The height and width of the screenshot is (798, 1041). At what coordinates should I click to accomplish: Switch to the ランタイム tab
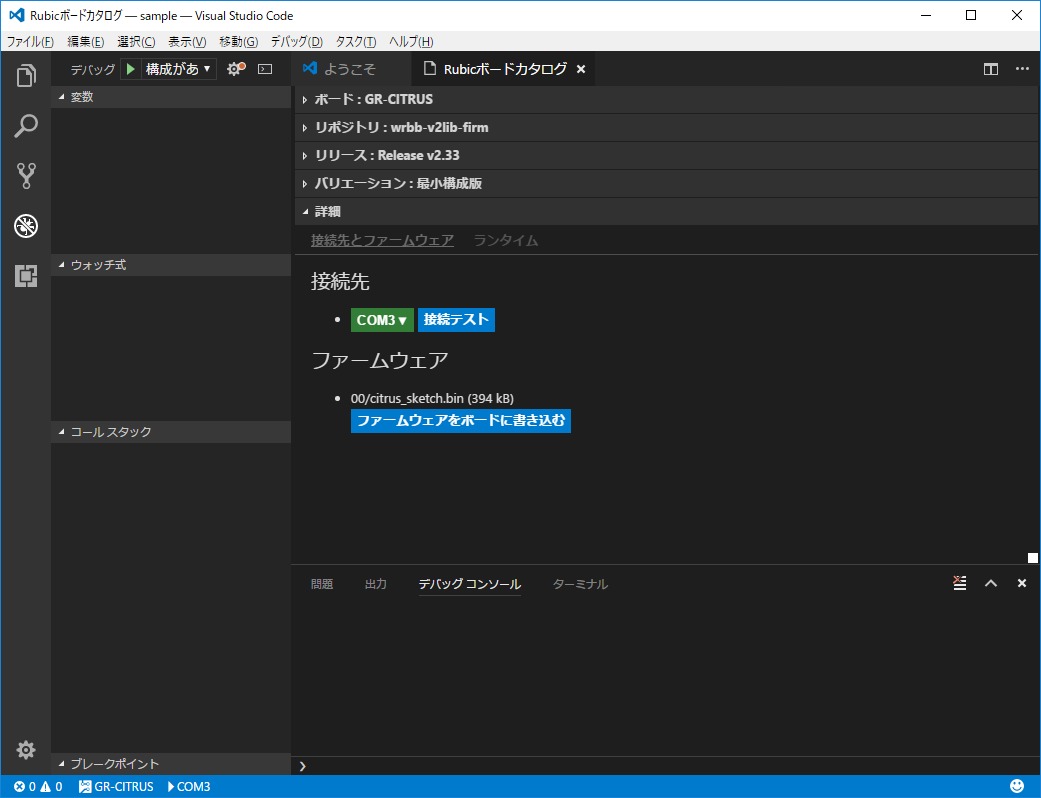pyautogui.click(x=506, y=240)
